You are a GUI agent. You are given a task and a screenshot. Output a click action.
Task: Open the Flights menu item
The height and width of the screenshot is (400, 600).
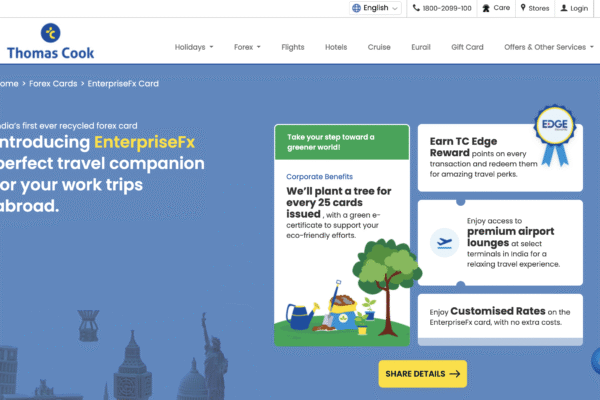click(293, 47)
